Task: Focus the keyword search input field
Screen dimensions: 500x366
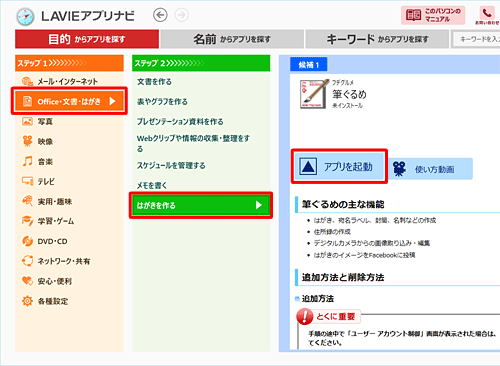Action: 476,39
